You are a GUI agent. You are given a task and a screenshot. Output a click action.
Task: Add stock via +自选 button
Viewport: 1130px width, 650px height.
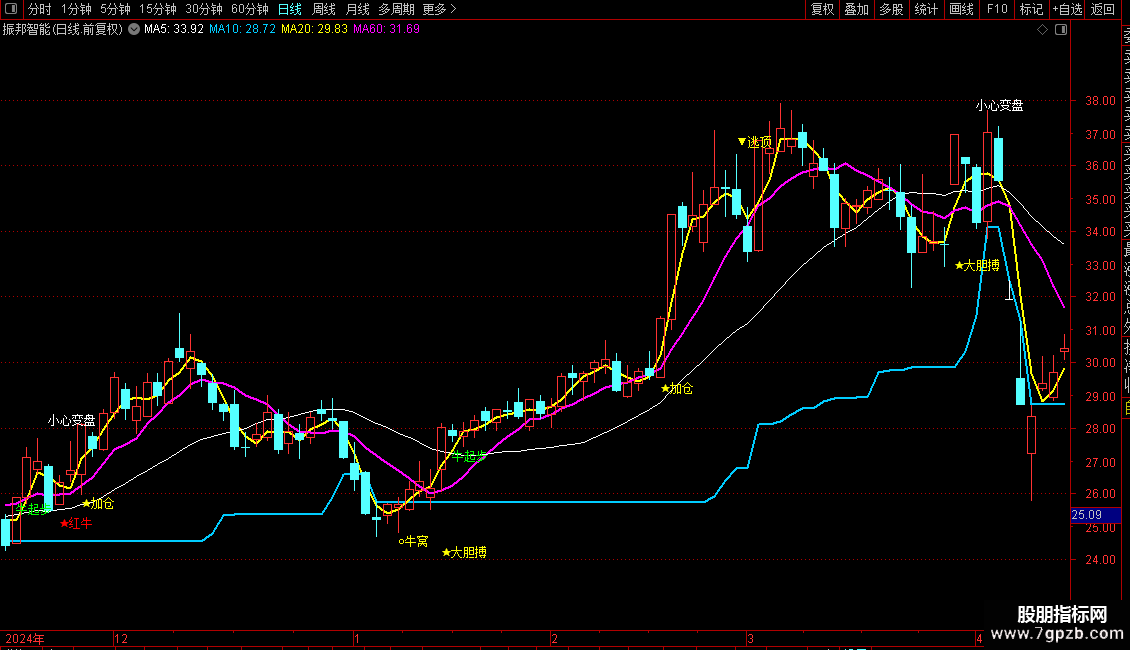1067,9
